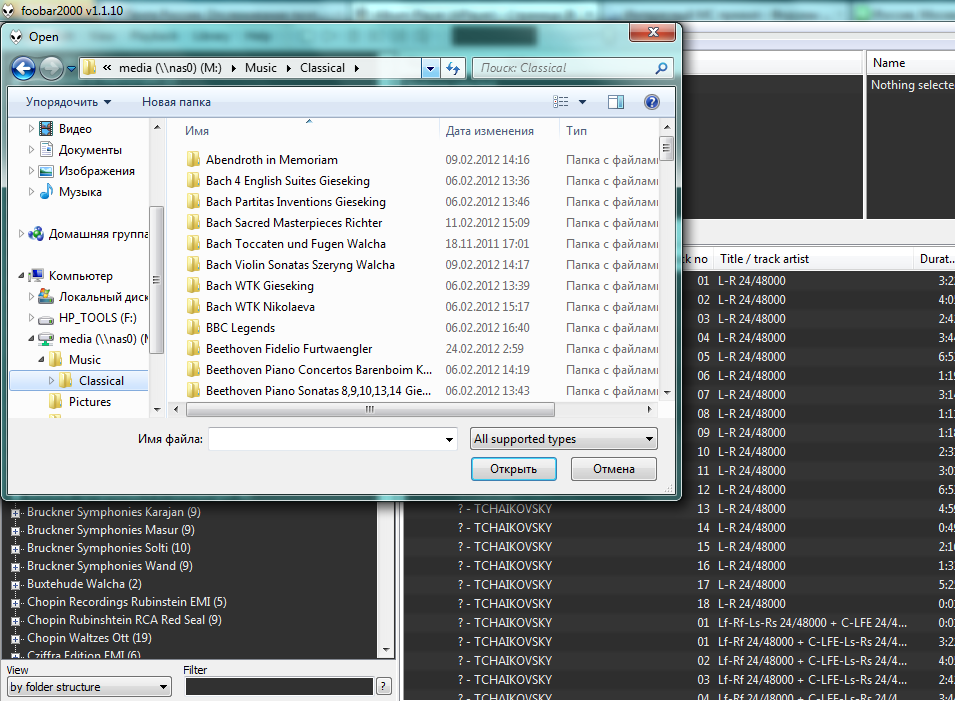This screenshot has height=701, width=955.
Task: Select Видео library in navigation tree
Action: click(76, 129)
